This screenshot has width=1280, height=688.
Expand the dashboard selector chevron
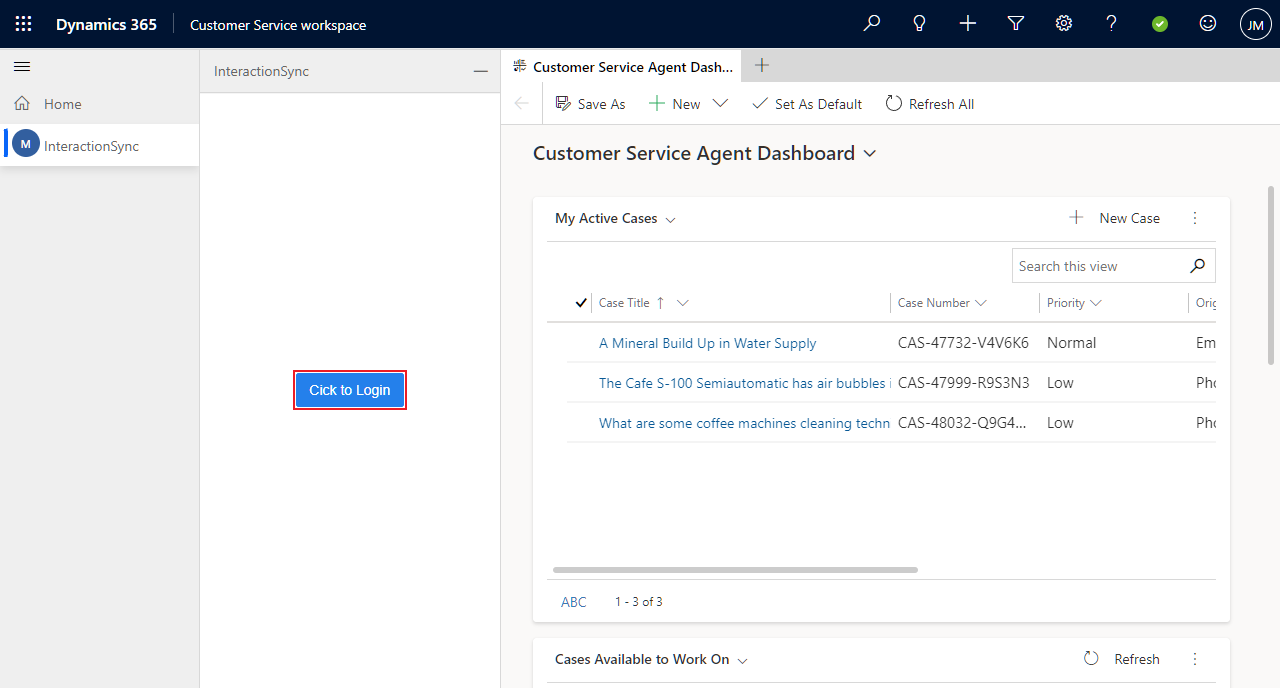pyautogui.click(x=868, y=154)
